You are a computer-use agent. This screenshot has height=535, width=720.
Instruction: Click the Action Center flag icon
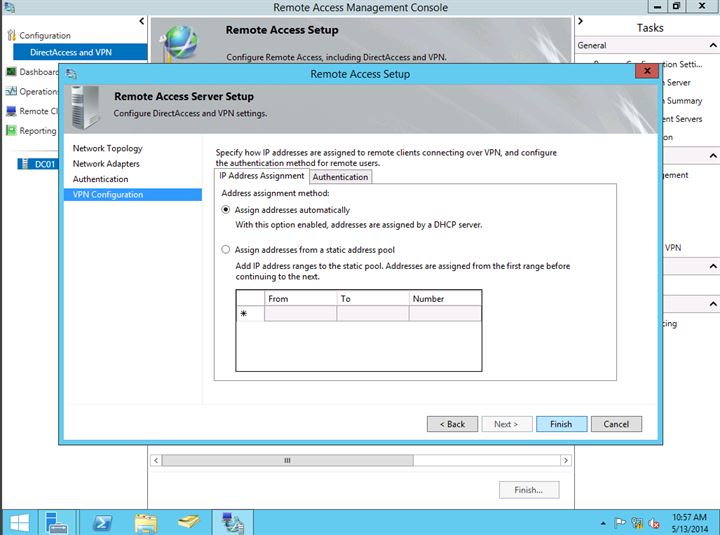(x=619, y=523)
